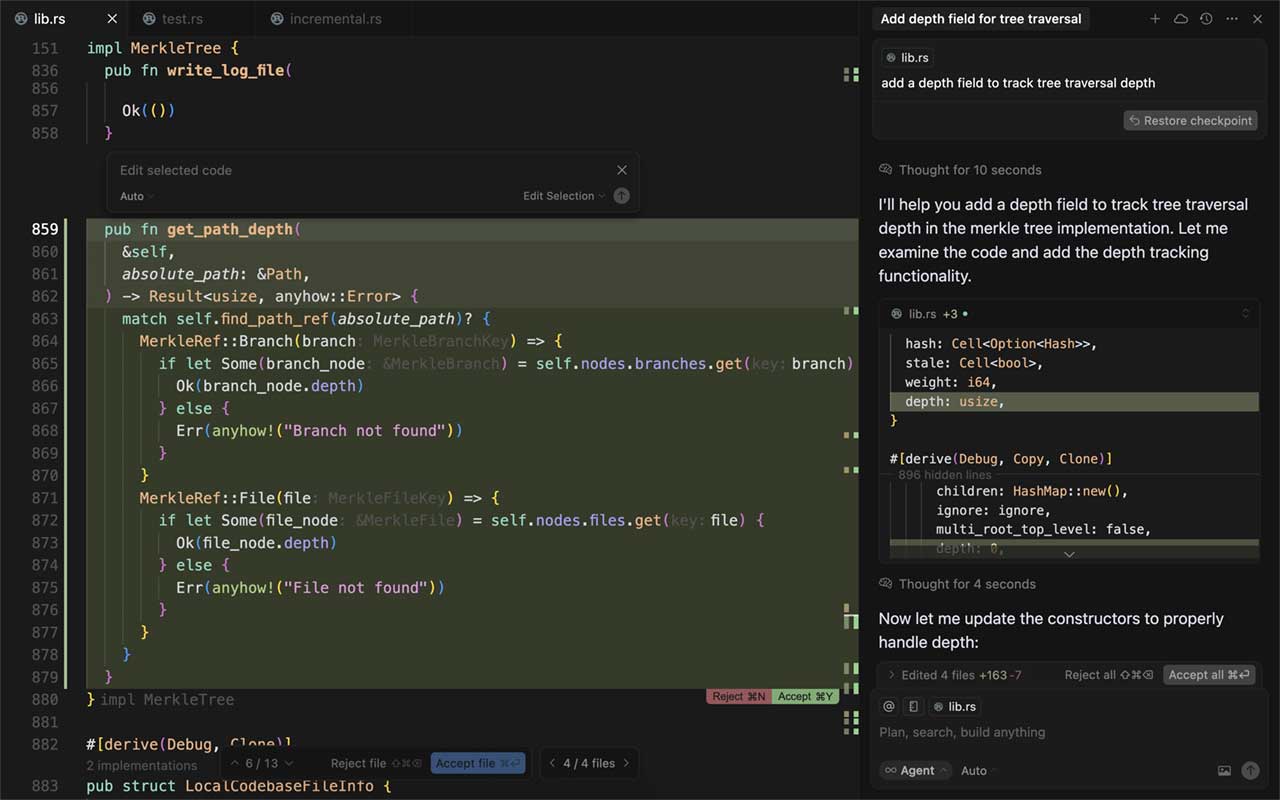Open the Auto model dropdown in chat
Image resolution: width=1280 pixels, height=800 pixels.
(979, 771)
